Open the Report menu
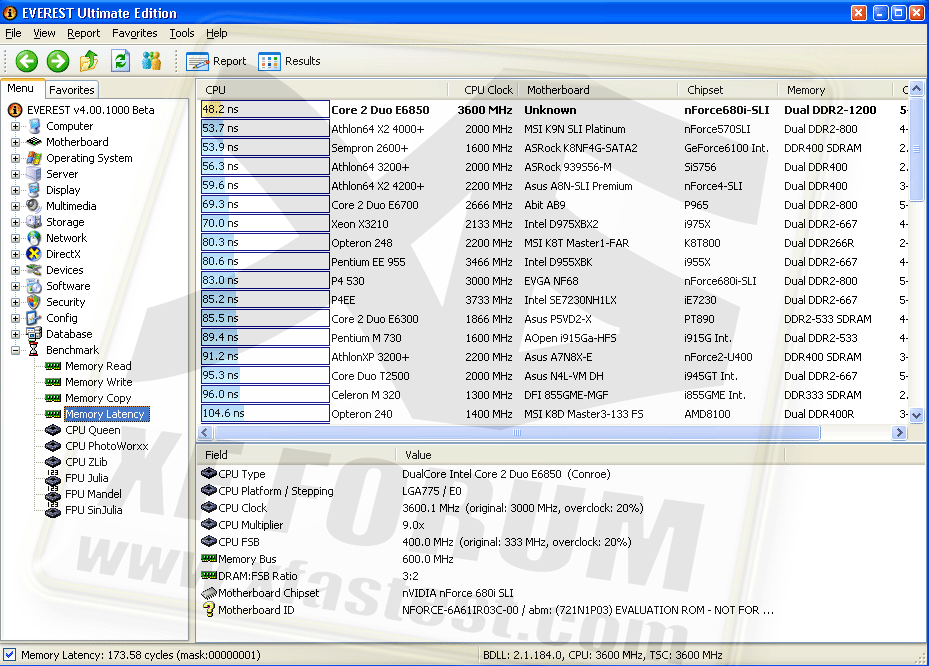Viewport: 929px width, 666px height. pyautogui.click(x=84, y=33)
